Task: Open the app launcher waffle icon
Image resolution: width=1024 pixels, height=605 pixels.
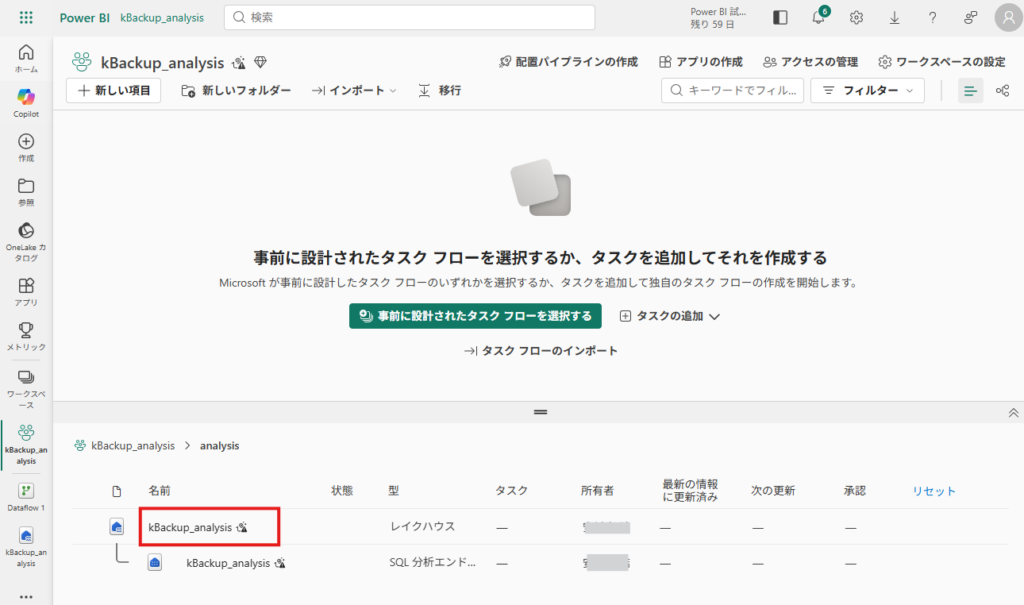Action: tap(26, 17)
